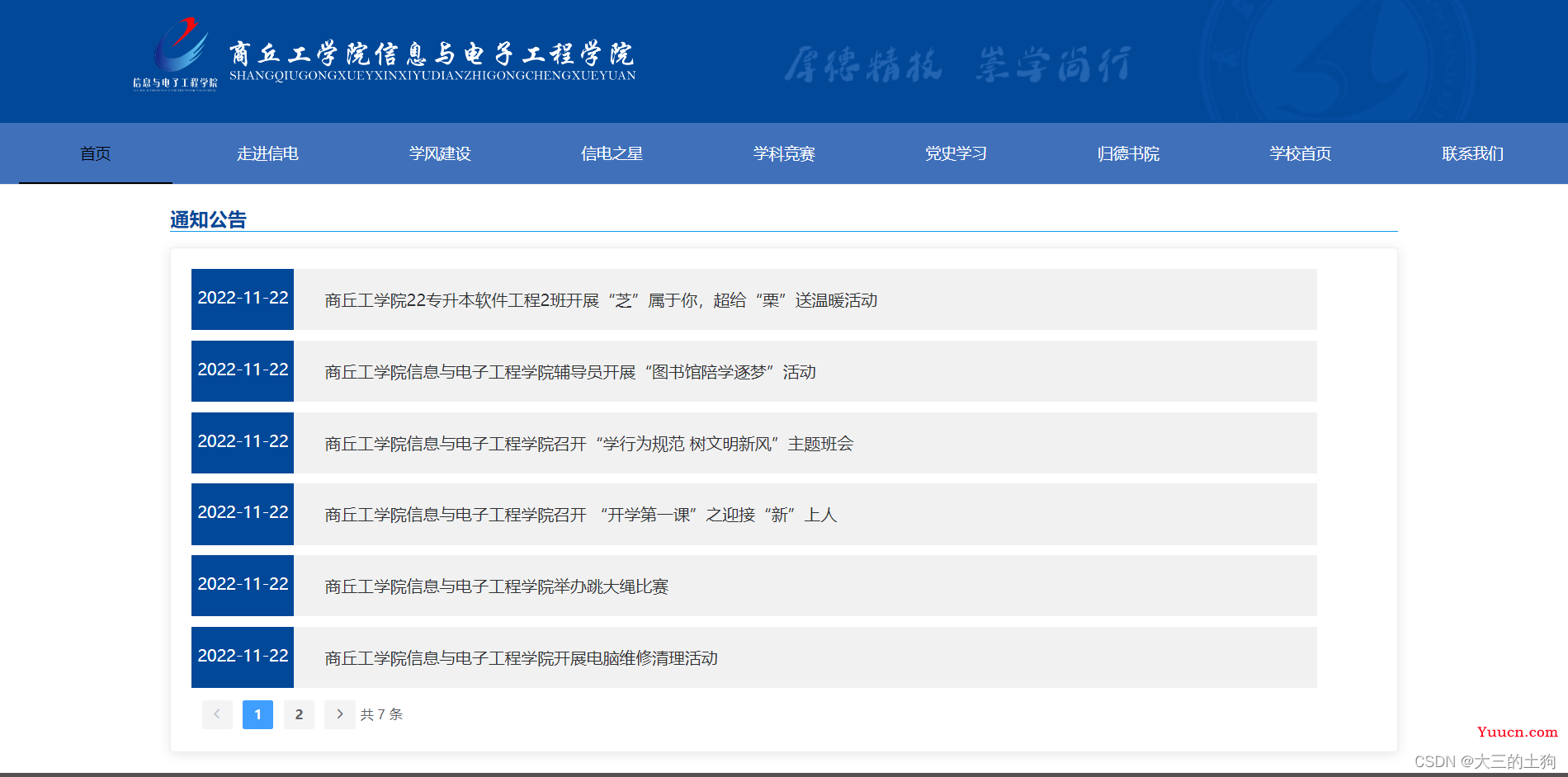Viewport: 1568px width, 777px height.
Task: Open the 走进信电 menu item
Action: [267, 153]
